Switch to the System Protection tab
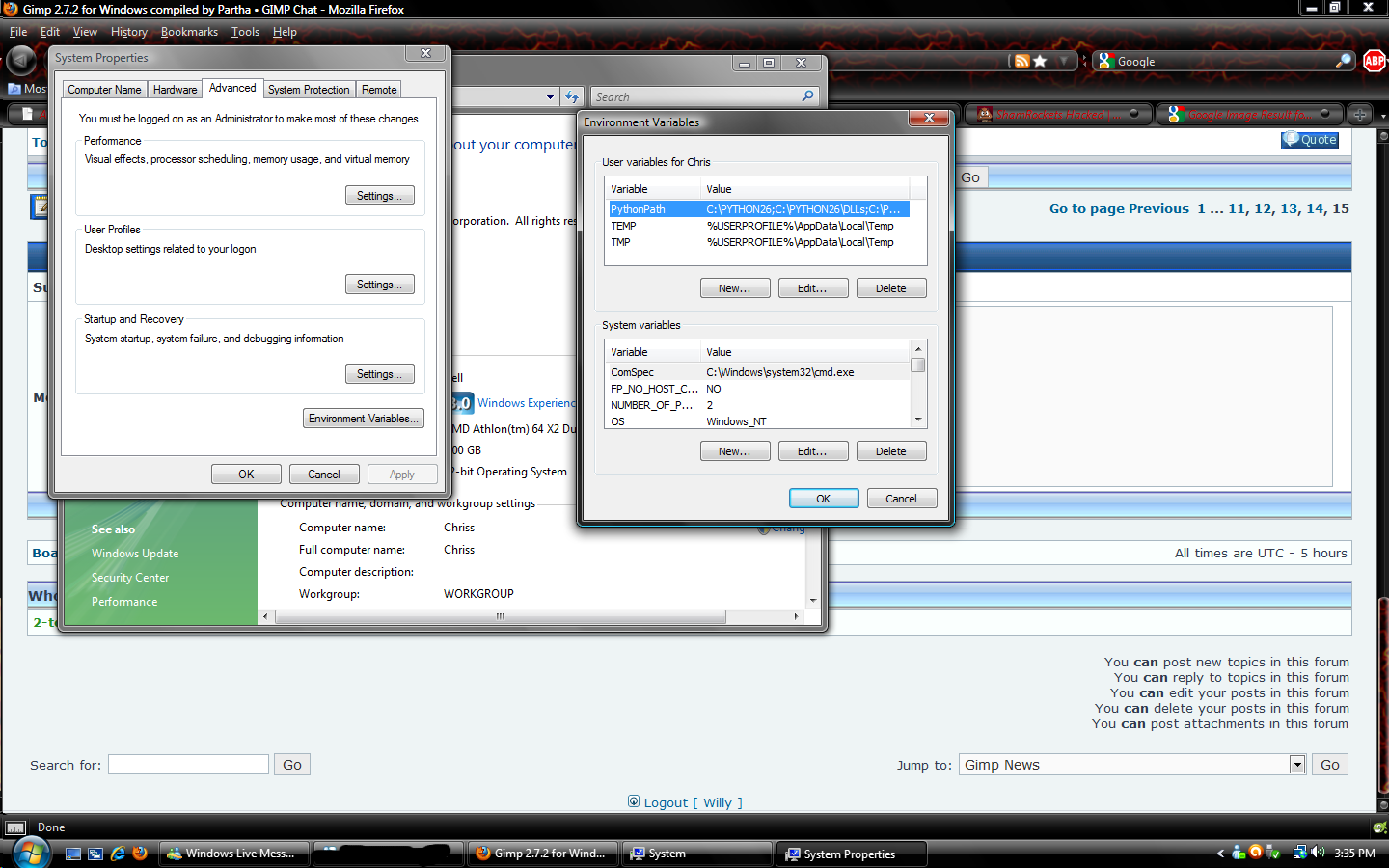 (x=309, y=90)
